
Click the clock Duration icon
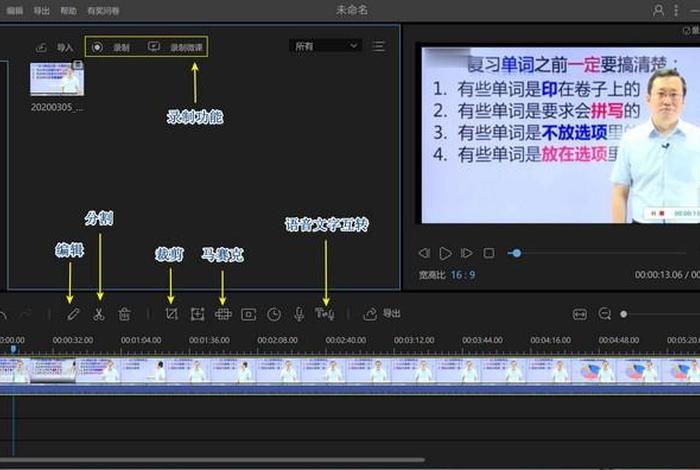[274, 314]
